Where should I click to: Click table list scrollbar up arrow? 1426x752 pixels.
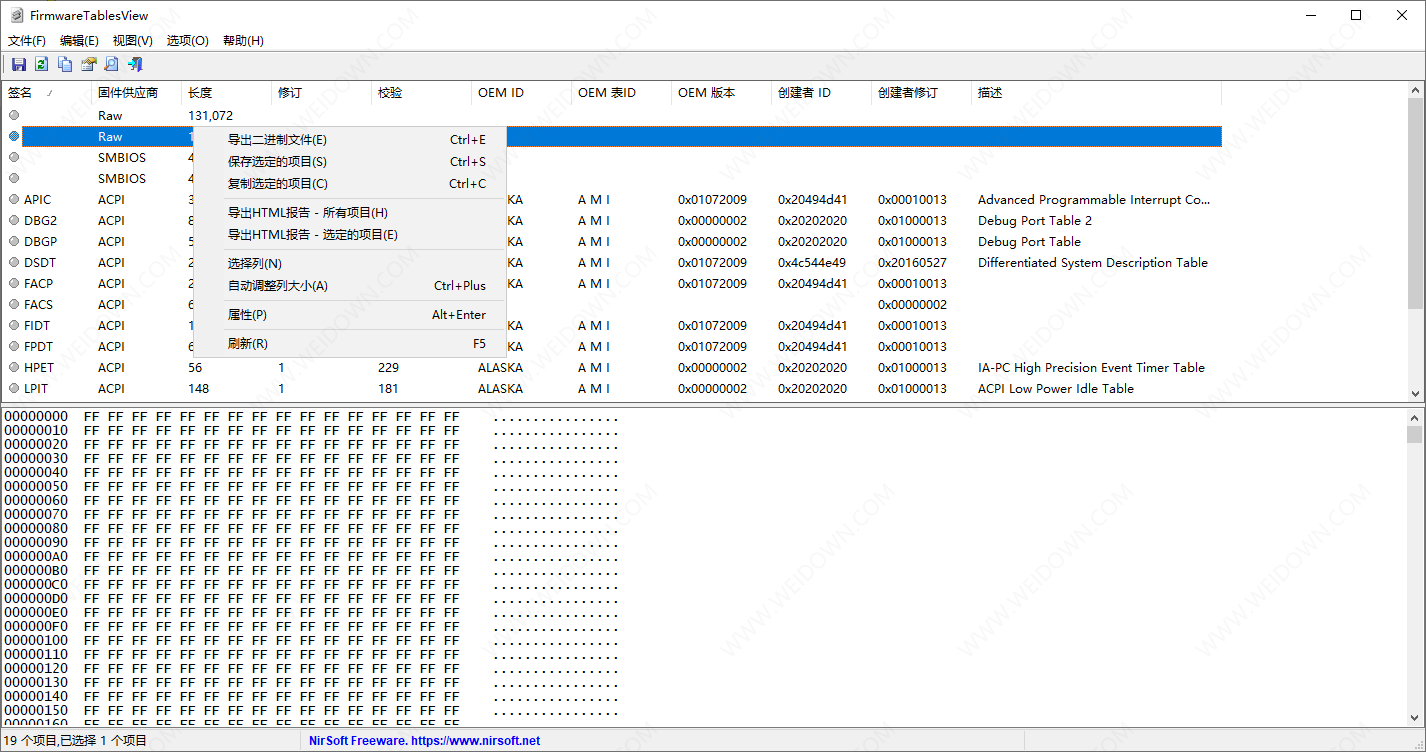coord(1415,90)
